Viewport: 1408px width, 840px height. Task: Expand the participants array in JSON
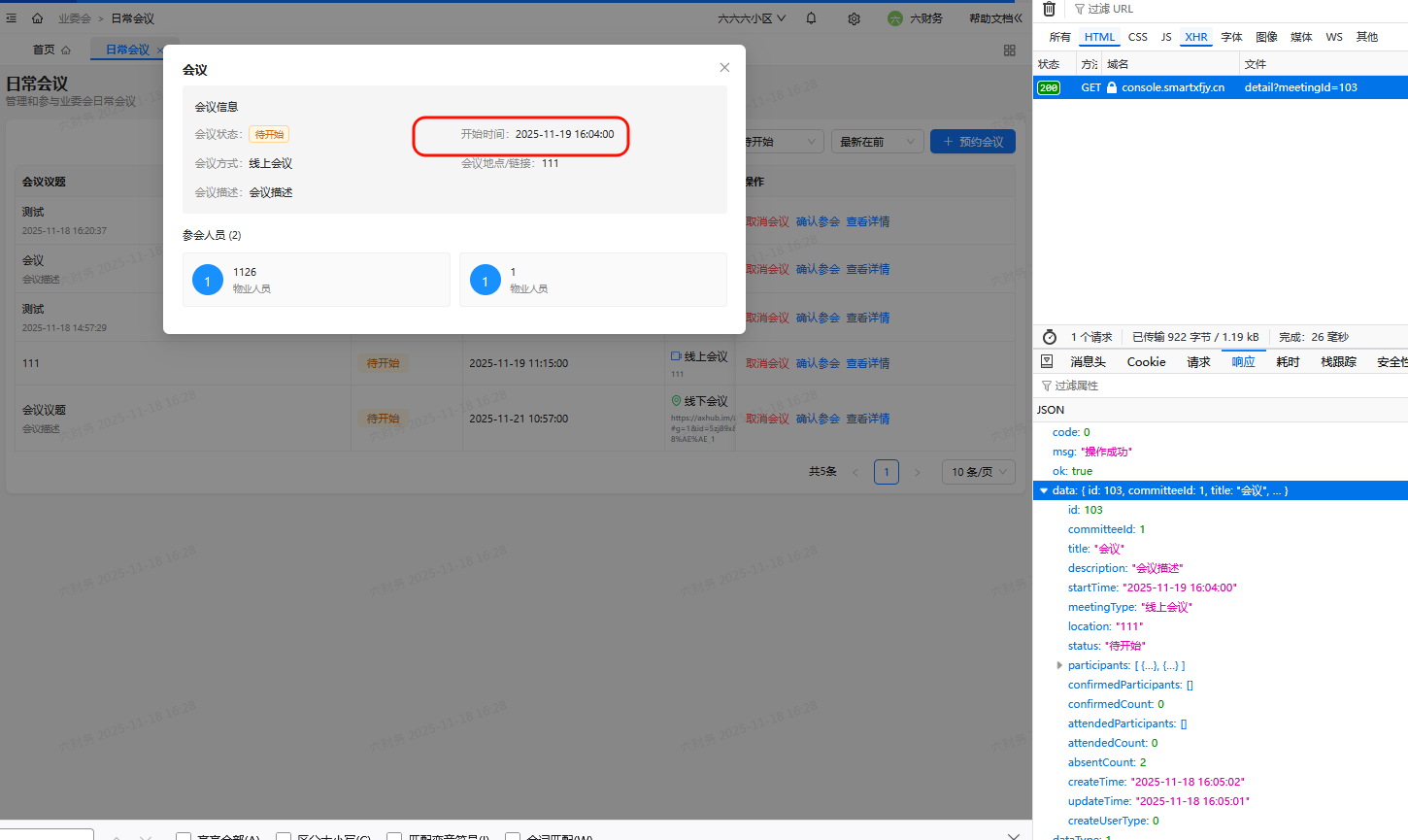coord(1059,665)
